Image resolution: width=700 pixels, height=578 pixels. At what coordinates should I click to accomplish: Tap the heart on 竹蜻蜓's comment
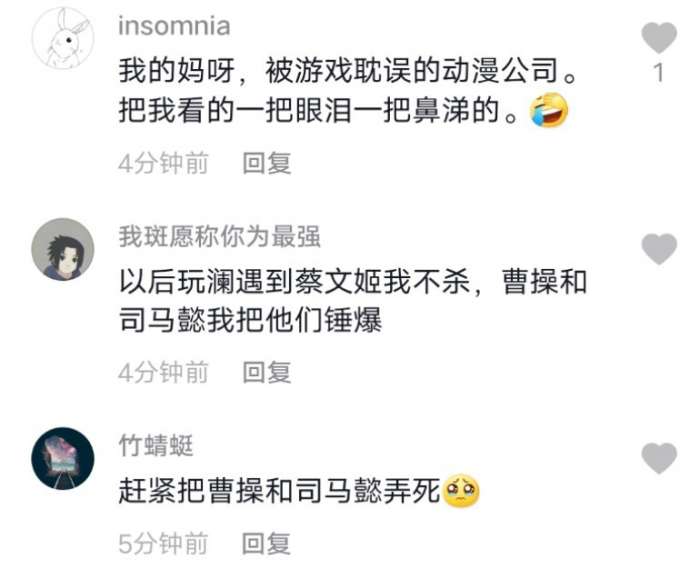click(659, 458)
